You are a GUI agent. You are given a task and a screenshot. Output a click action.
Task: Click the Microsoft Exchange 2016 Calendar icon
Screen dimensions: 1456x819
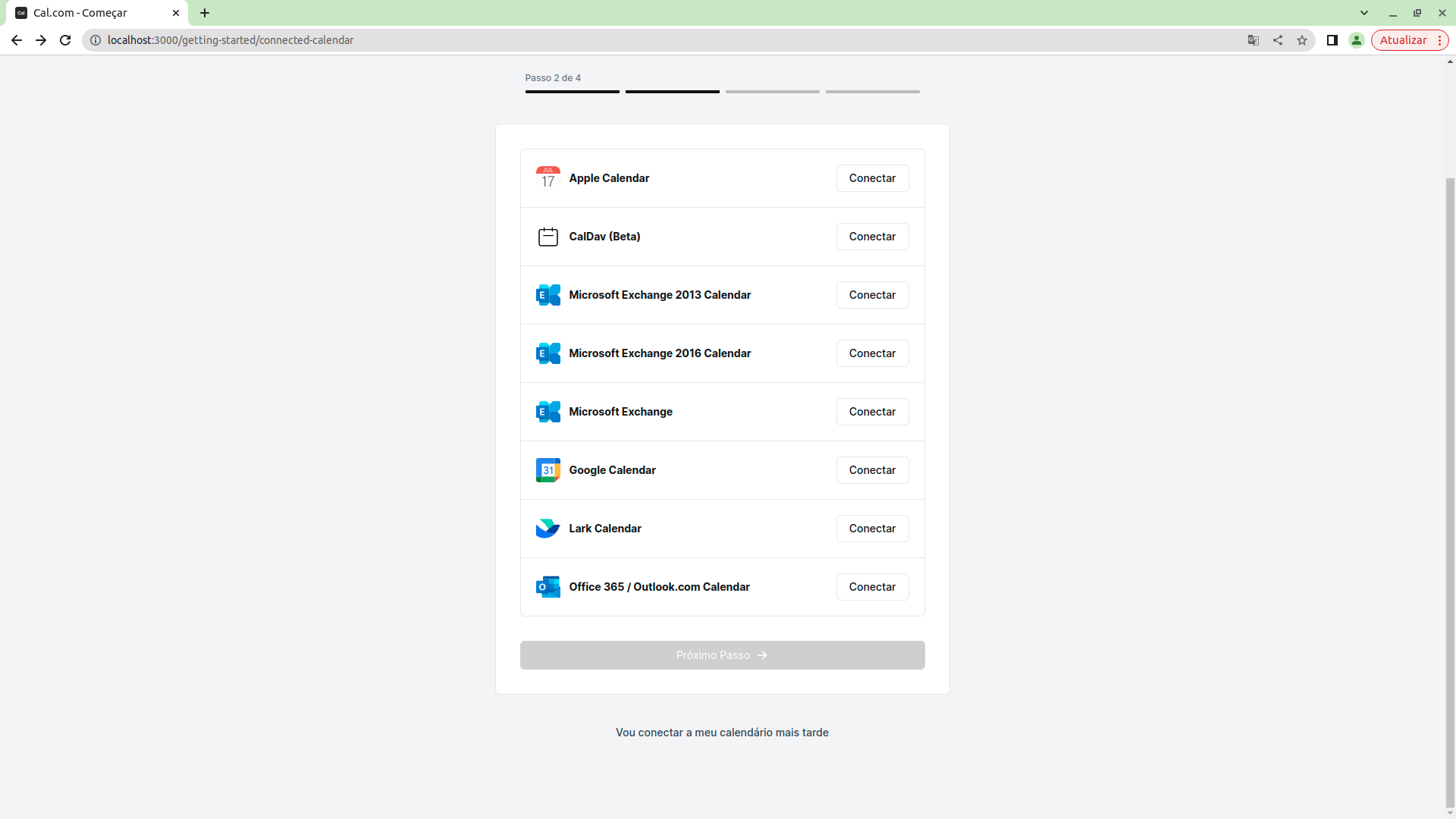(548, 353)
